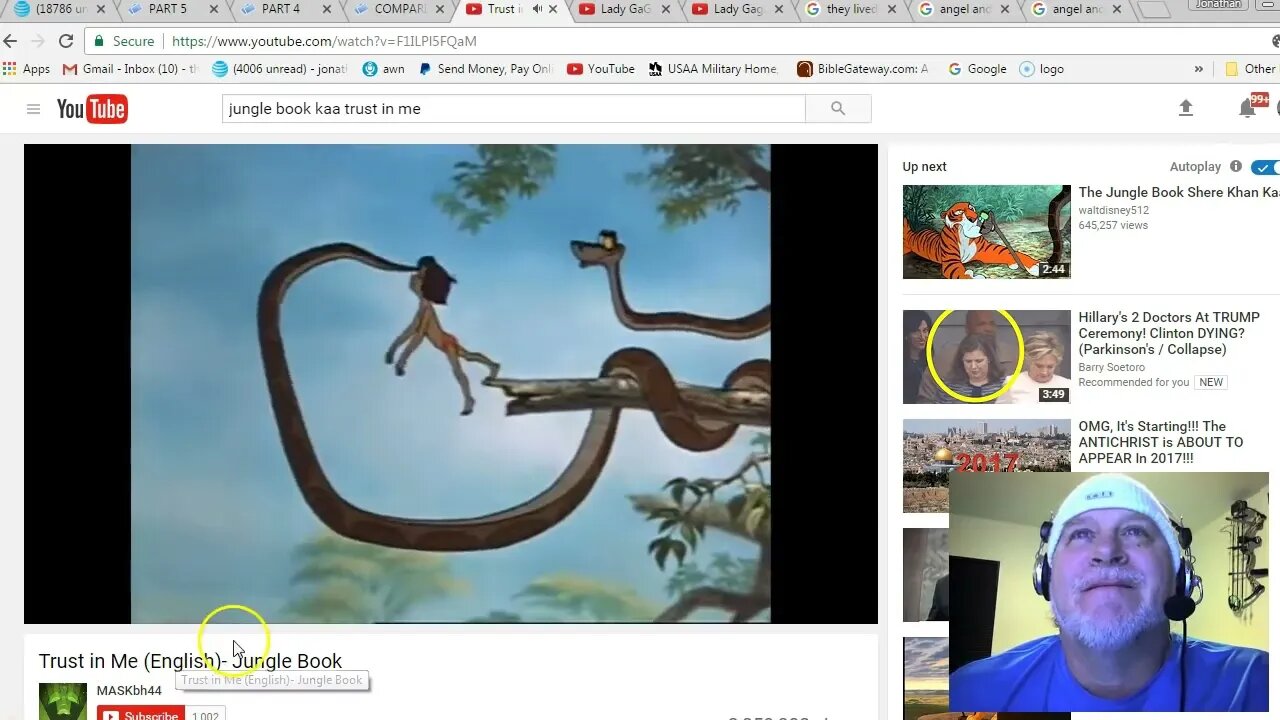The image size is (1280, 720).
Task: Reload the page with refresh icon
Action: coord(66,41)
